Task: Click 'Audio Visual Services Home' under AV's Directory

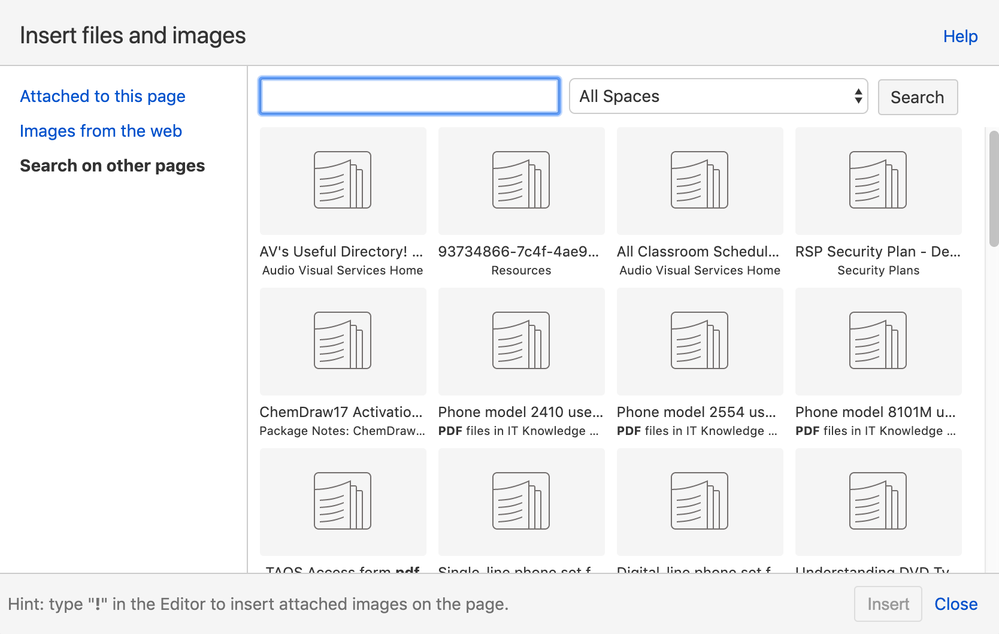Action: 343,270
